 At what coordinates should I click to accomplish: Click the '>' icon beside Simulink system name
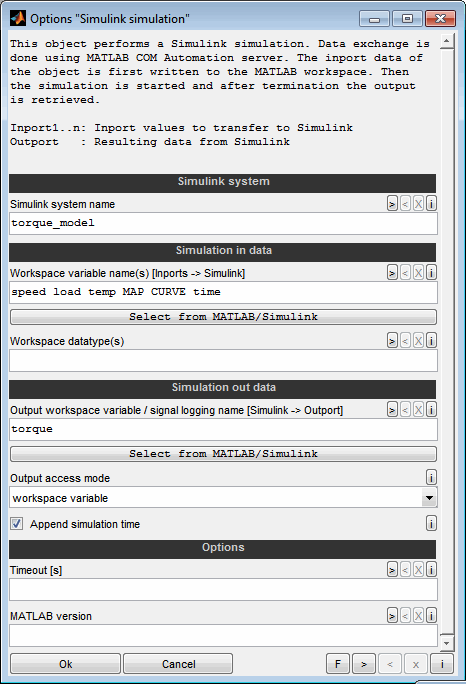click(x=392, y=204)
